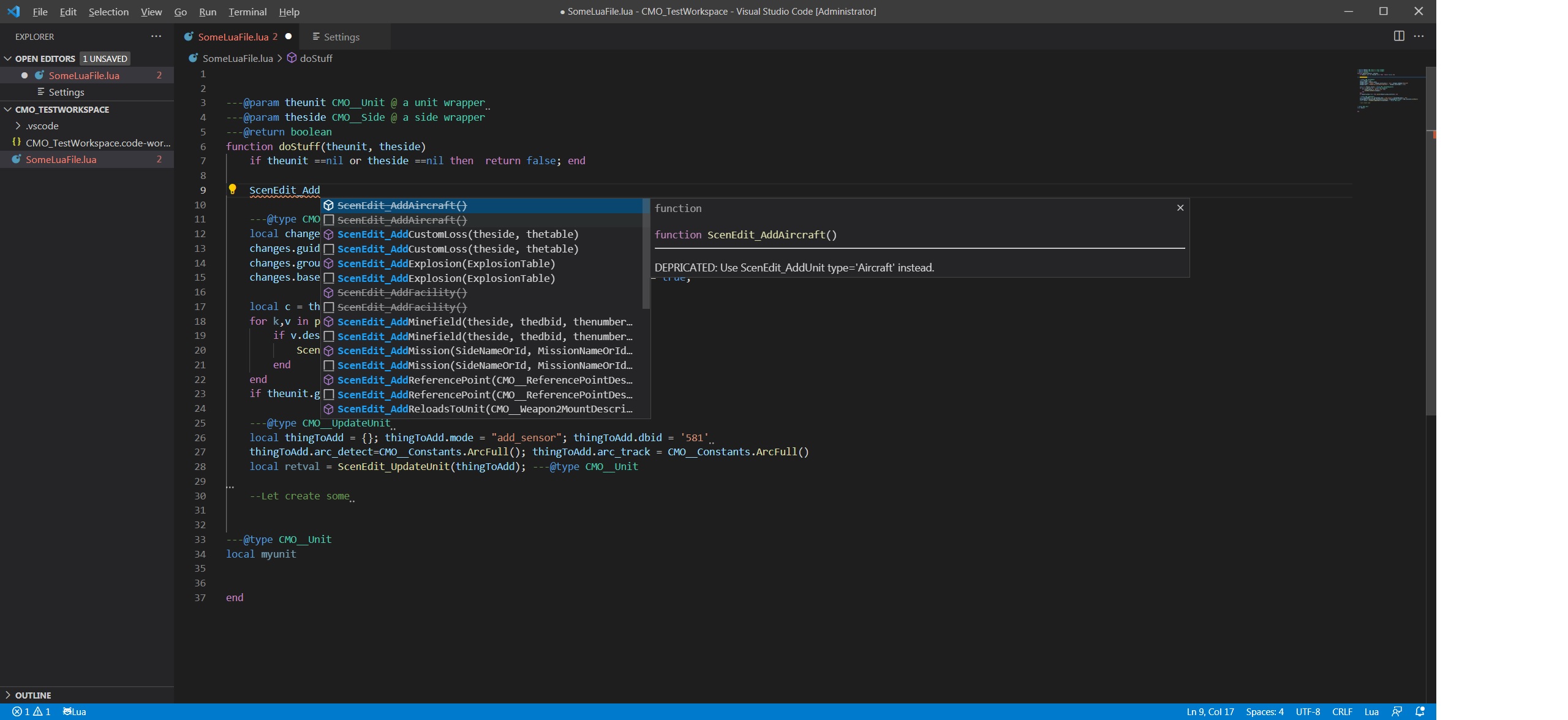Open SomeLuaFile.lua in workspace tree
This screenshot has width=1568, height=720.
[x=87, y=159]
